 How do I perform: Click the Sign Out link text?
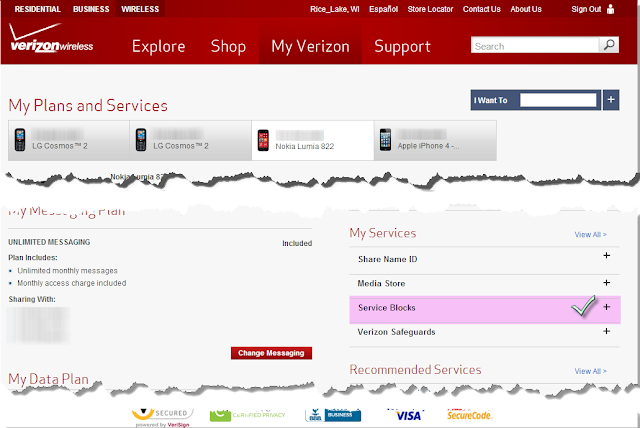pos(586,9)
